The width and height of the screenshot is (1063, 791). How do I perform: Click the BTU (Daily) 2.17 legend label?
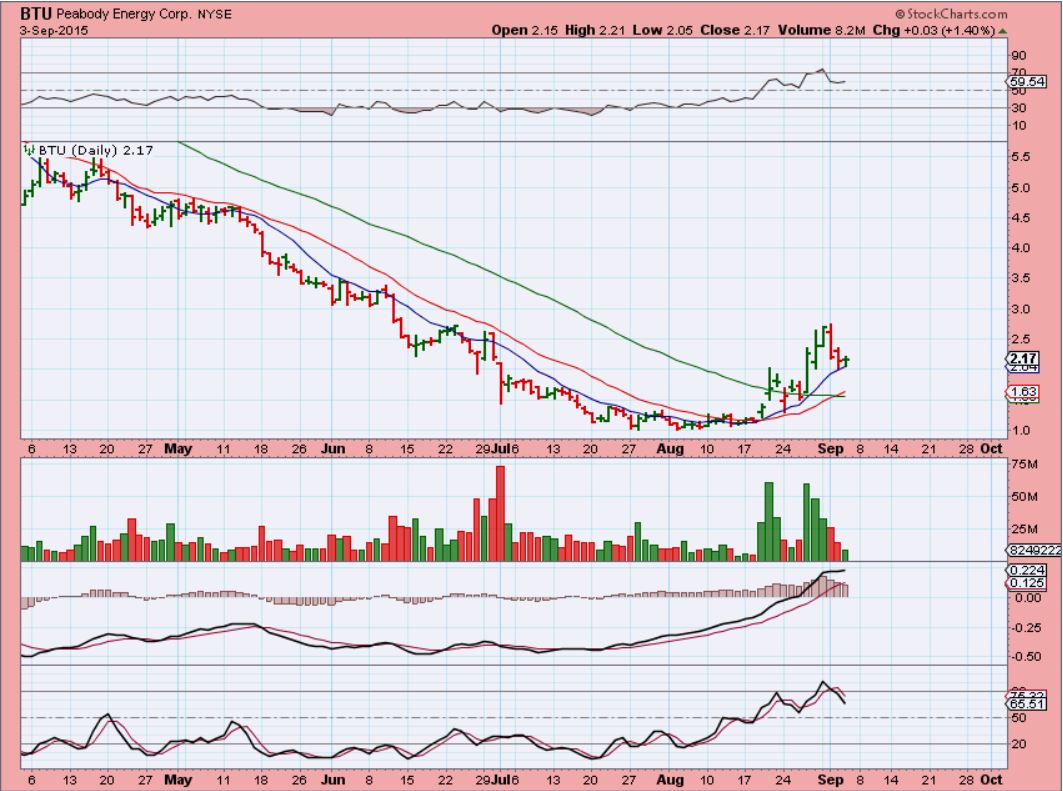[x=96, y=150]
